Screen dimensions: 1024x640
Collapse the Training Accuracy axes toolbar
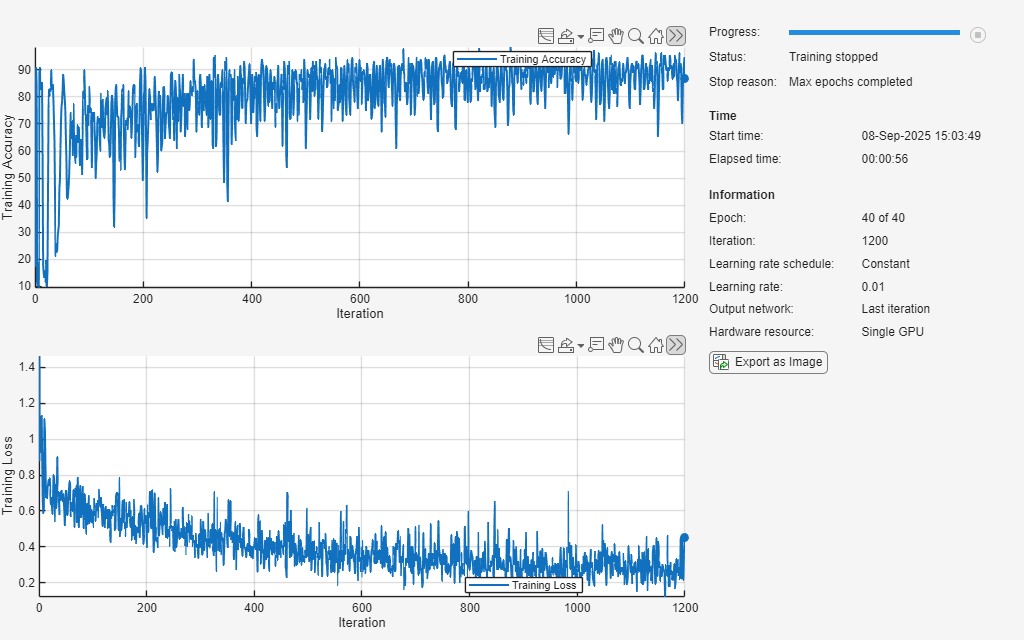pos(676,36)
